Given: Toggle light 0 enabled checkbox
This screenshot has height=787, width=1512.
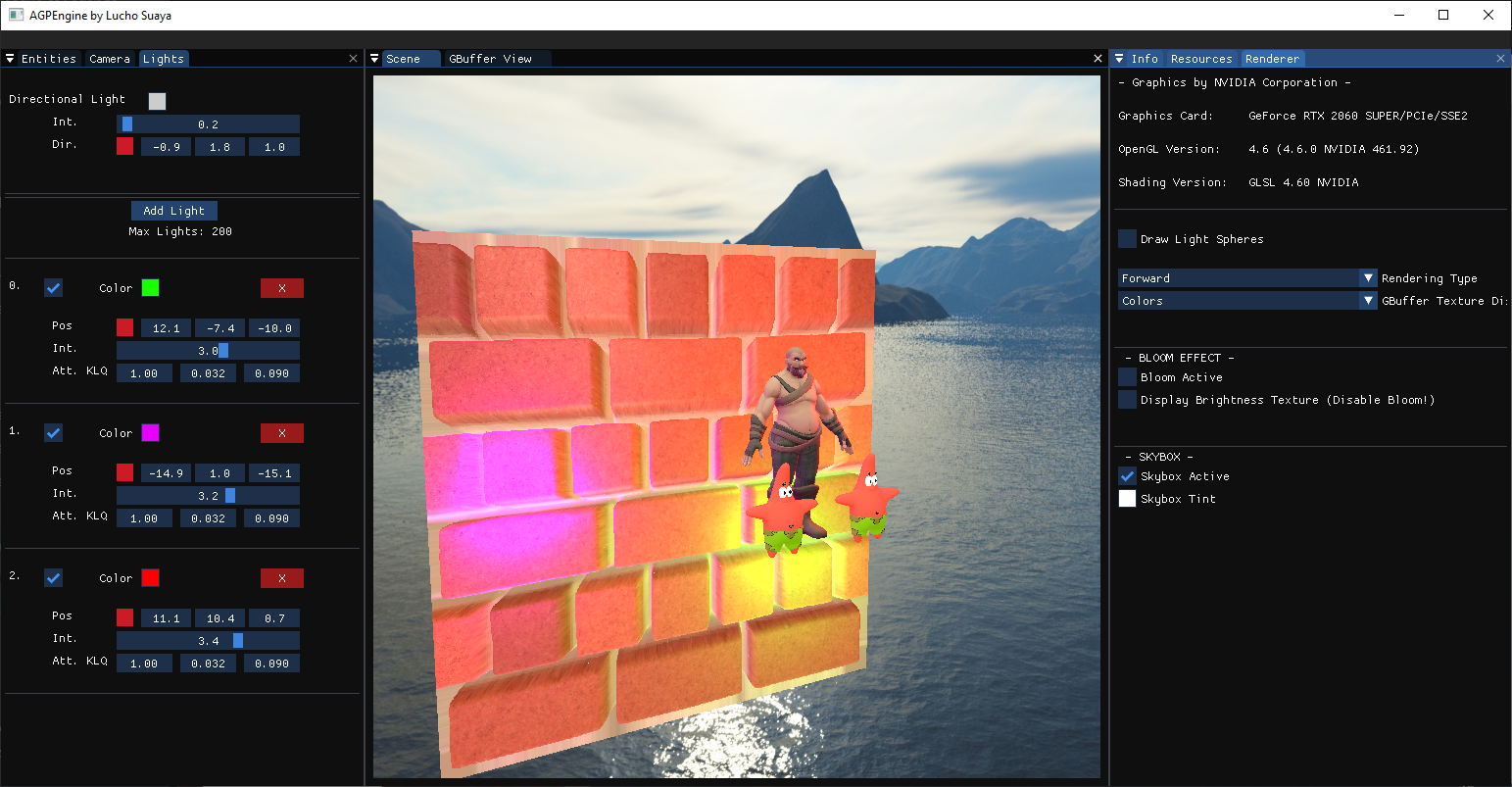Looking at the screenshot, I should (54, 288).
